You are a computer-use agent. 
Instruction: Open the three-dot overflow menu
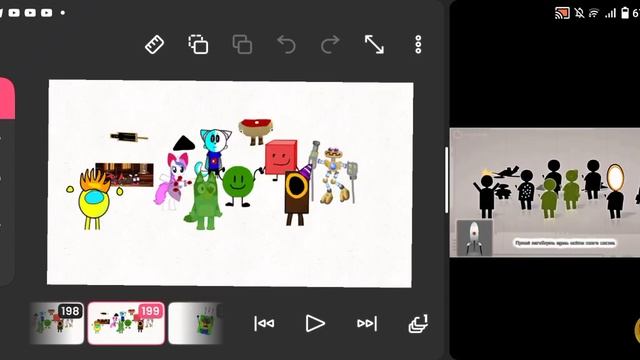(x=418, y=44)
